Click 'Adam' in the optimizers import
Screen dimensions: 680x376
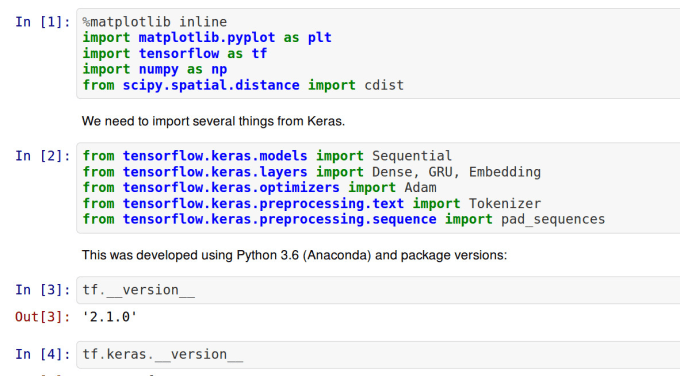coord(420,187)
